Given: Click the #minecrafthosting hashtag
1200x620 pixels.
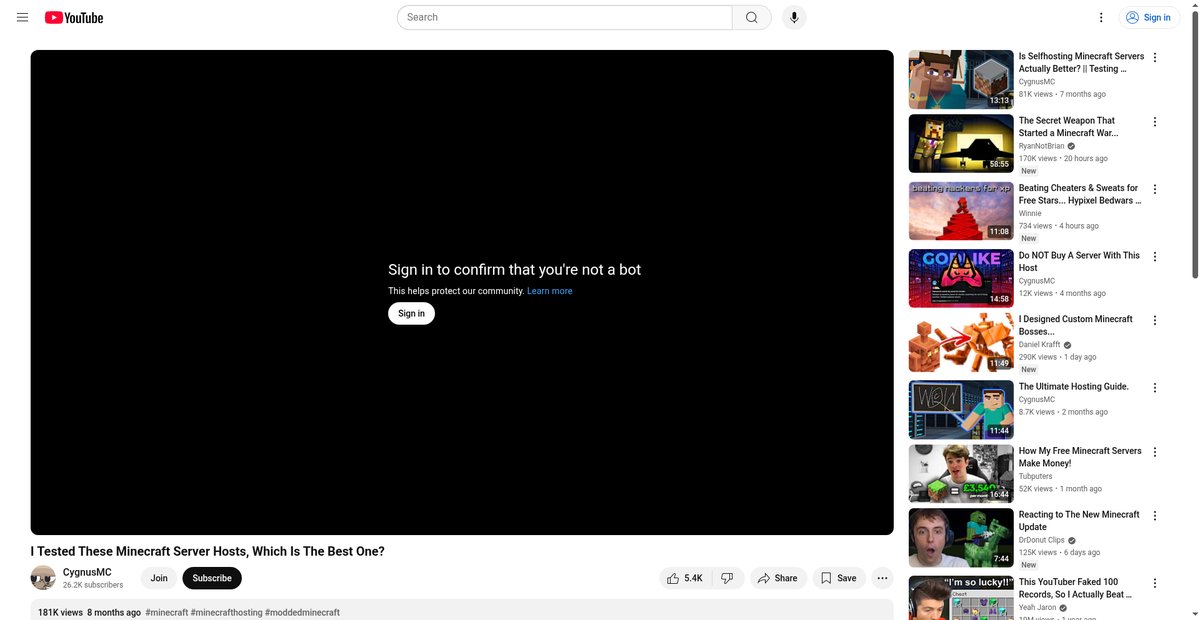Looking at the screenshot, I should tap(226, 612).
